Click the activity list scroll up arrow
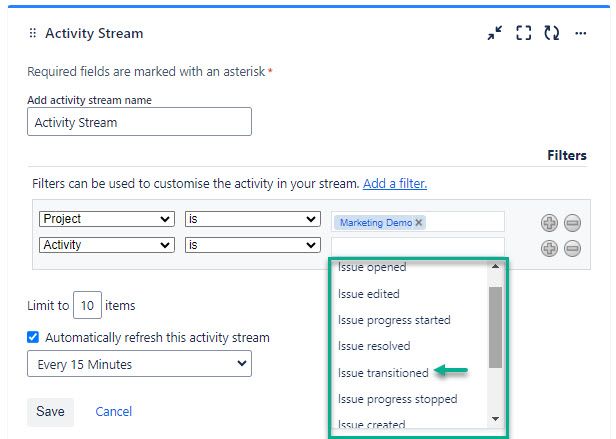Image resolution: width=616 pixels, height=439 pixels. [x=495, y=266]
